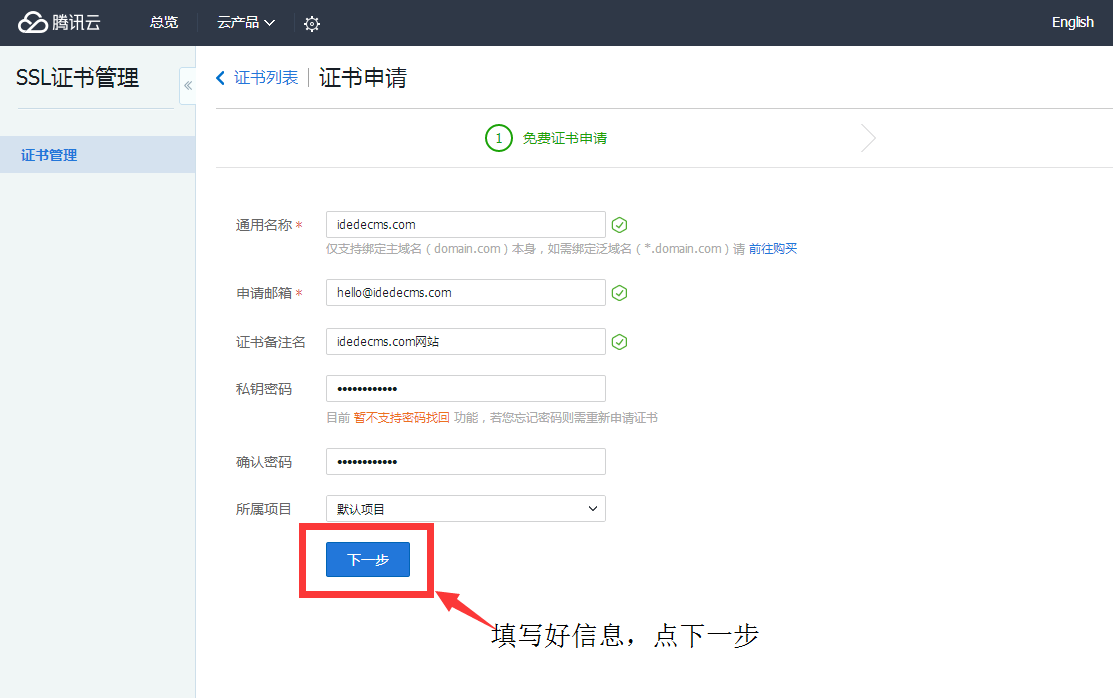Select 证书管理 in the sidebar

click(x=50, y=155)
